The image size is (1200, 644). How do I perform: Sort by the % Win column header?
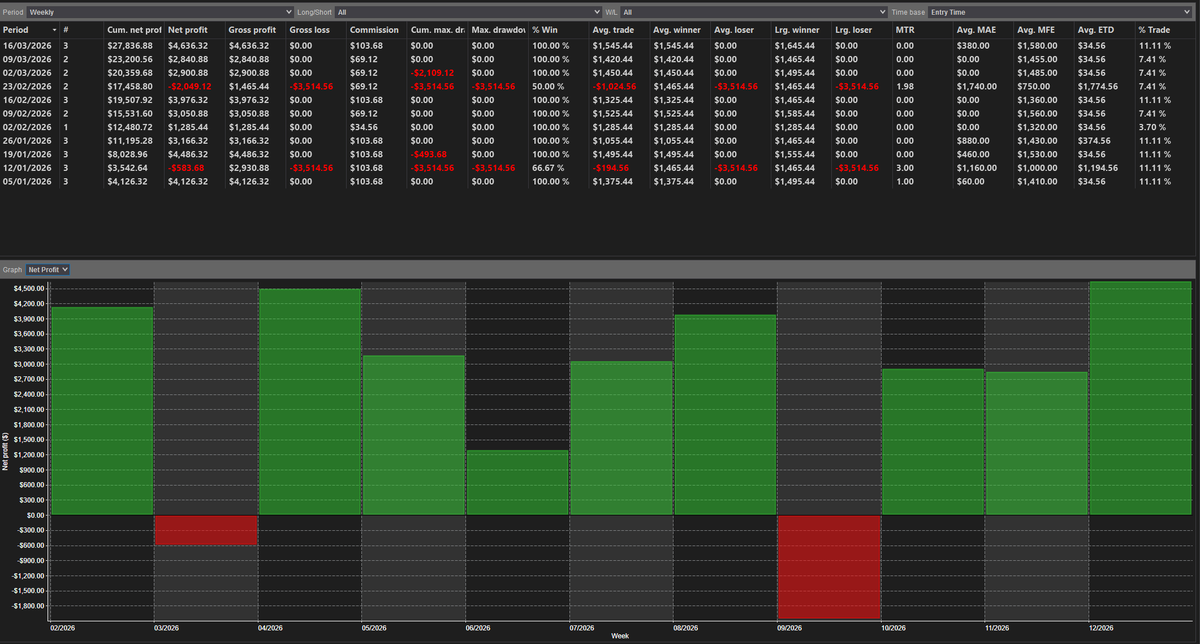545,30
